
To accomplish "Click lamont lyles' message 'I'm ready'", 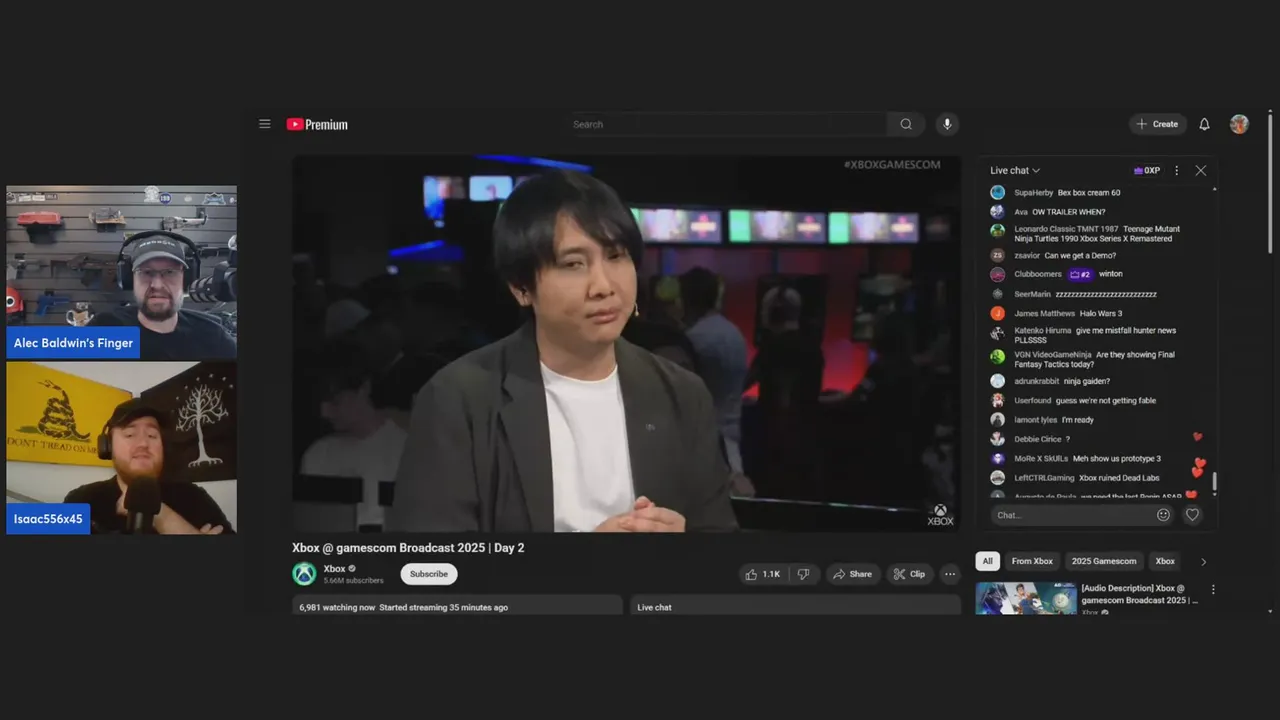I will coord(1078,420).
